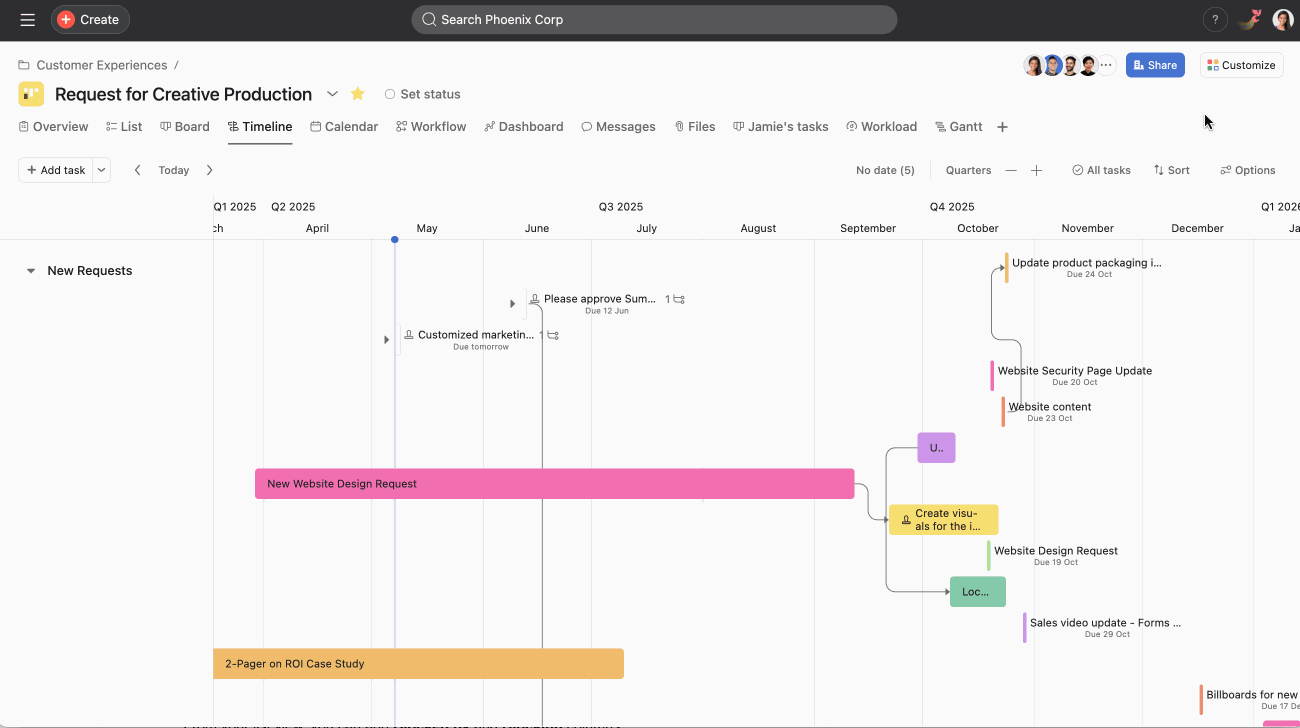1300x728 pixels.
Task: Expand the Add task dropdown arrow
Action: click(x=101, y=170)
